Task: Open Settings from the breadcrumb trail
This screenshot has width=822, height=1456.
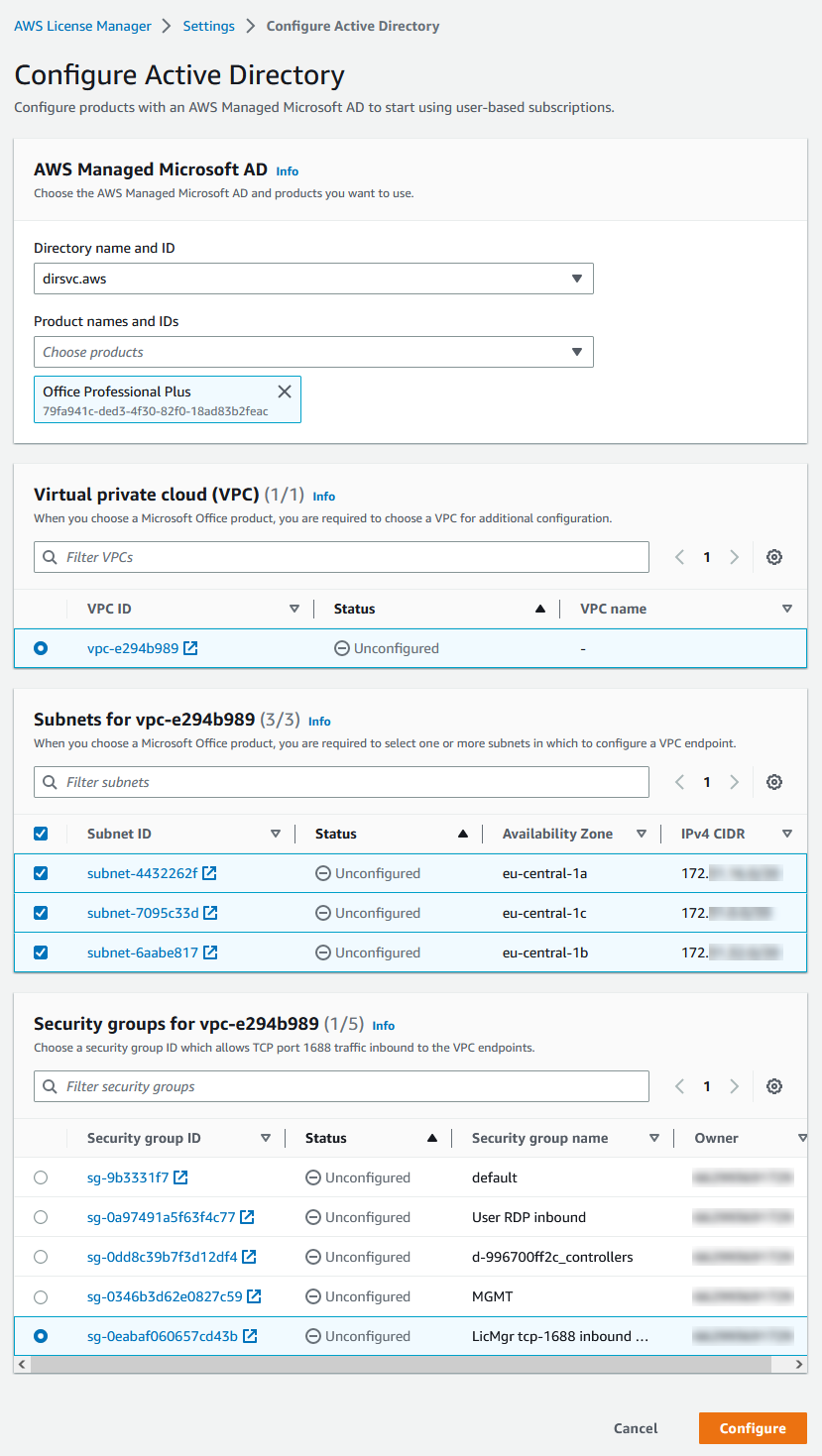Action: click(x=208, y=26)
